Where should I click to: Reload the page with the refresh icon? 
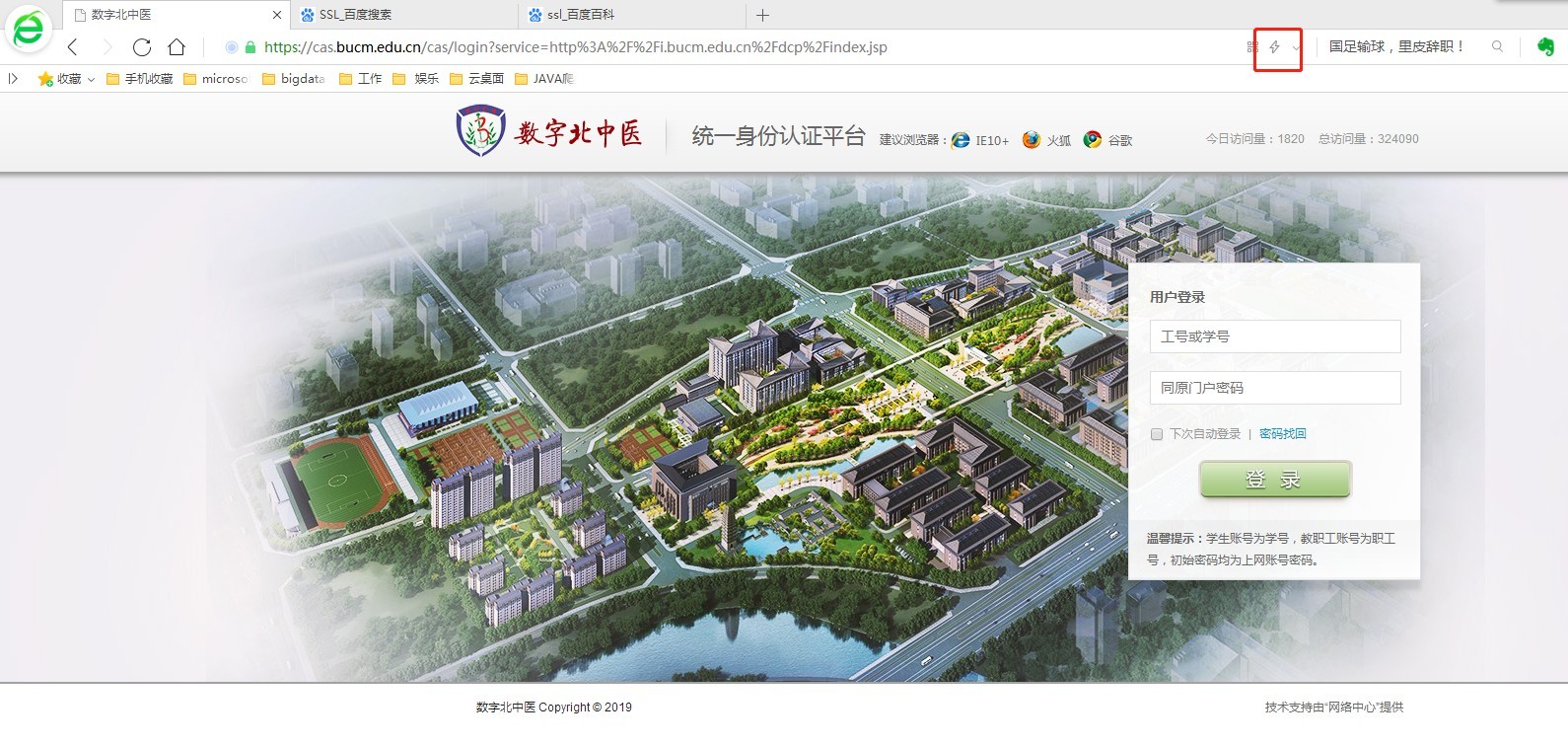coord(142,47)
